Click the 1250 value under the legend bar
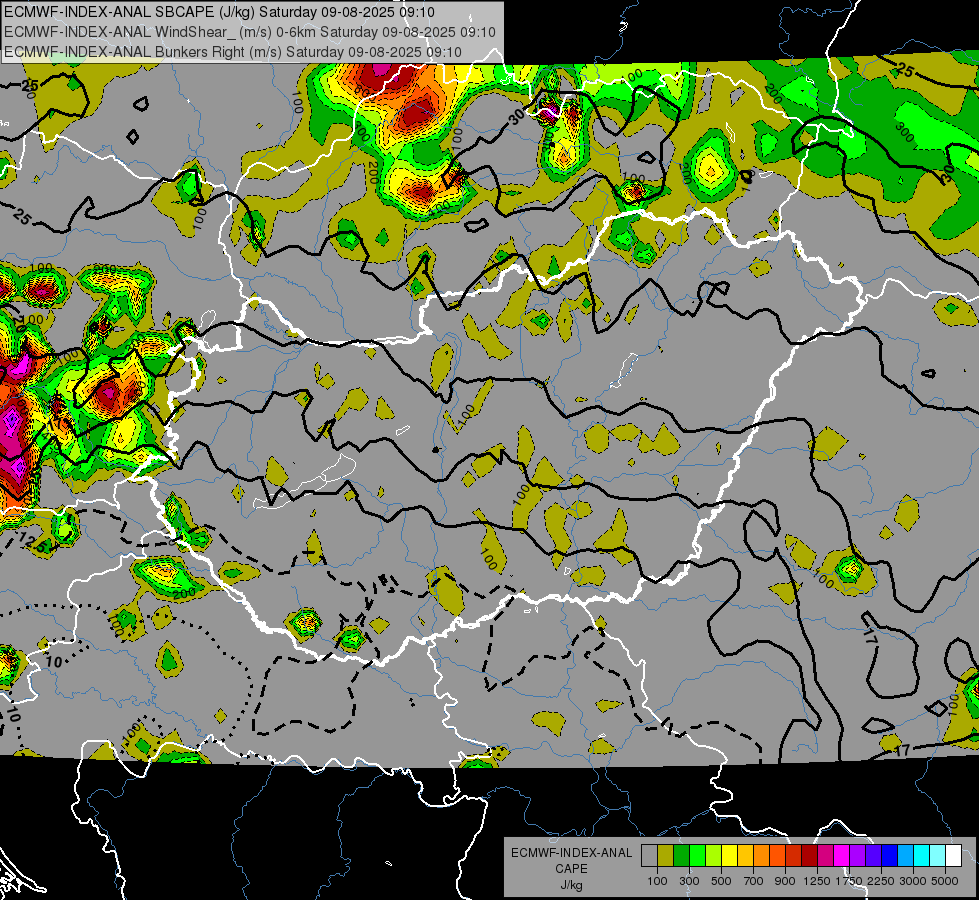This screenshot has width=979, height=900. click(x=817, y=881)
